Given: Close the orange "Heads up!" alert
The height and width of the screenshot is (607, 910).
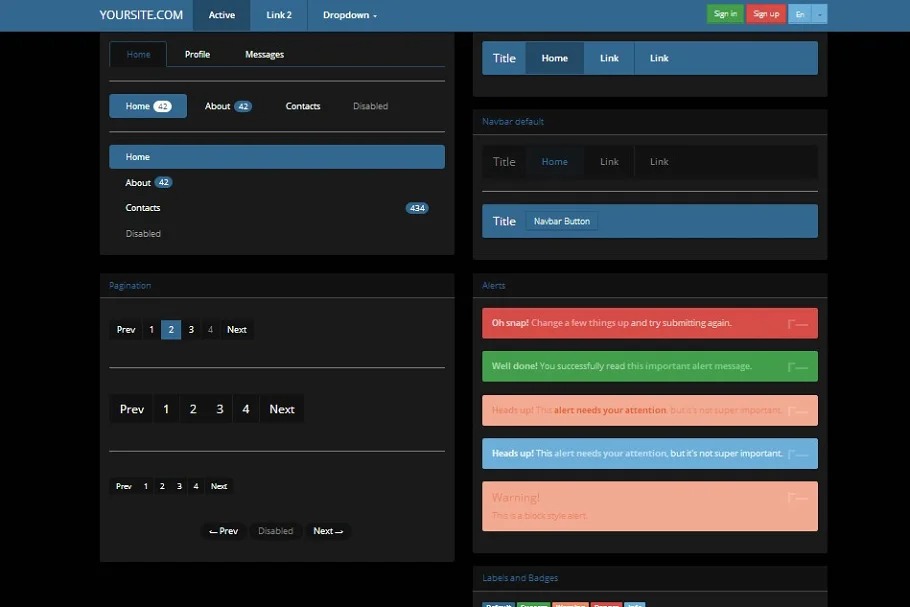Looking at the screenshot, I should (x=797, y=411).
